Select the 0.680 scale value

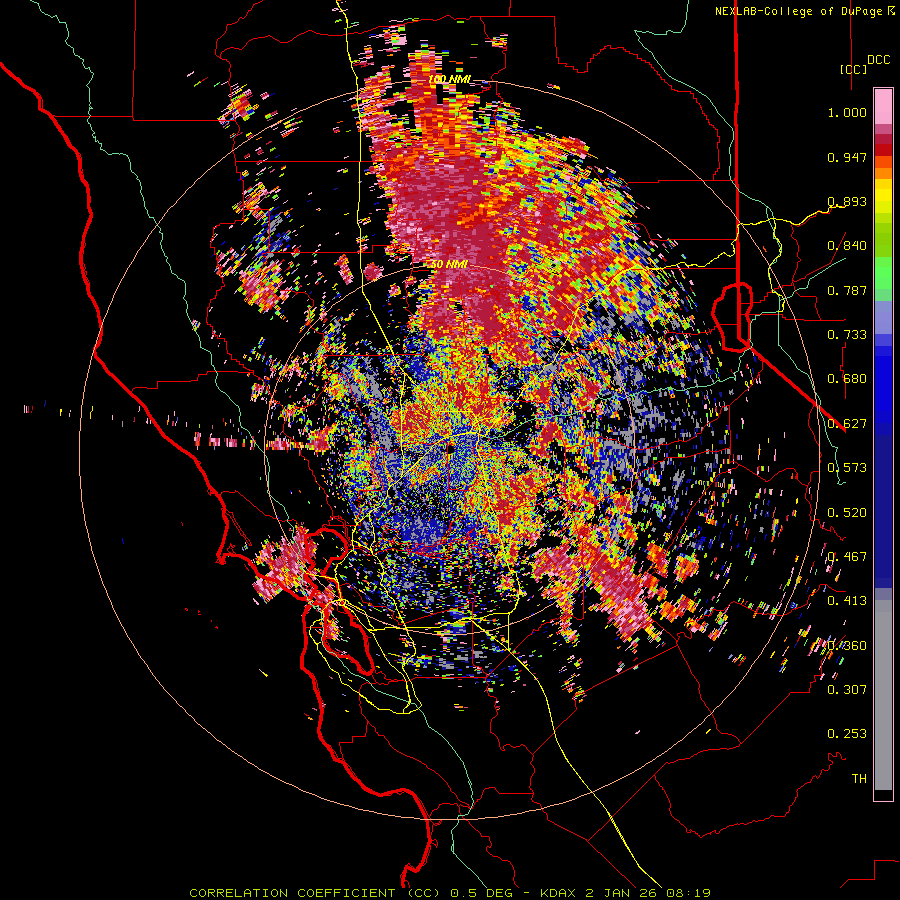click(x=847, y=379)
